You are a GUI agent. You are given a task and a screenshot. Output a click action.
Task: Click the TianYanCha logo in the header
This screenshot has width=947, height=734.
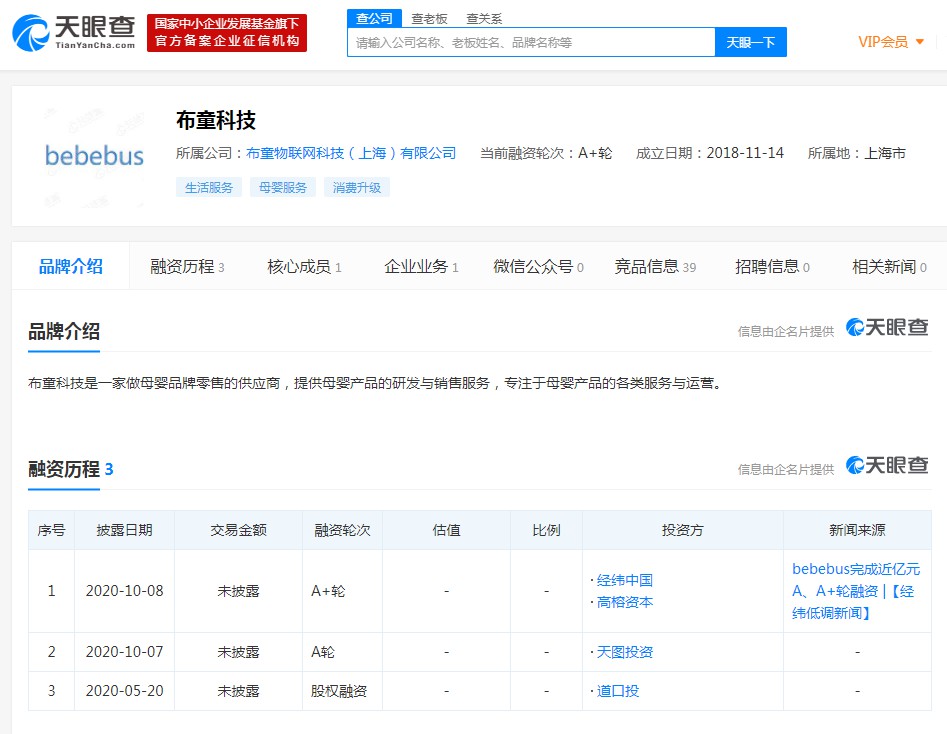74,33
